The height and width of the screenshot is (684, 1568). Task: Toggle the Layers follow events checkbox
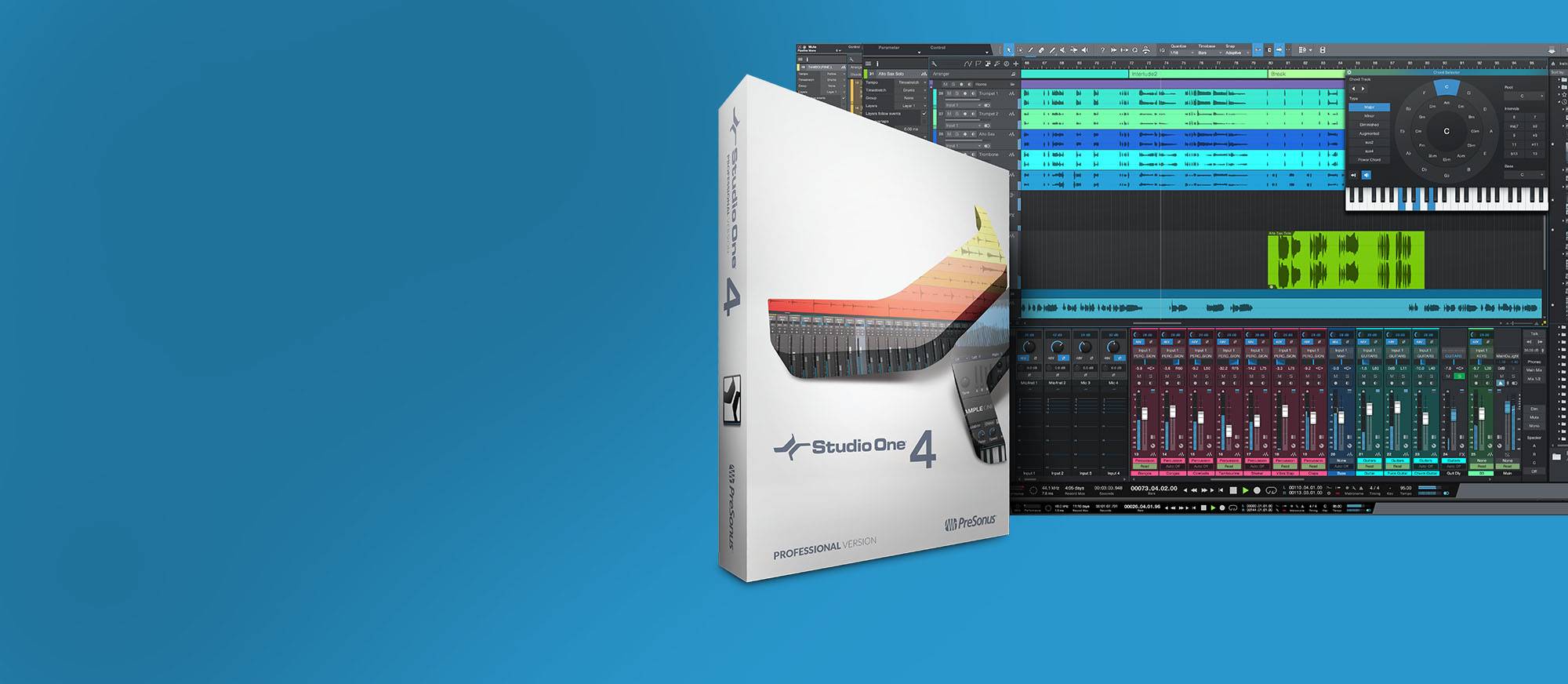click(924, 114)
